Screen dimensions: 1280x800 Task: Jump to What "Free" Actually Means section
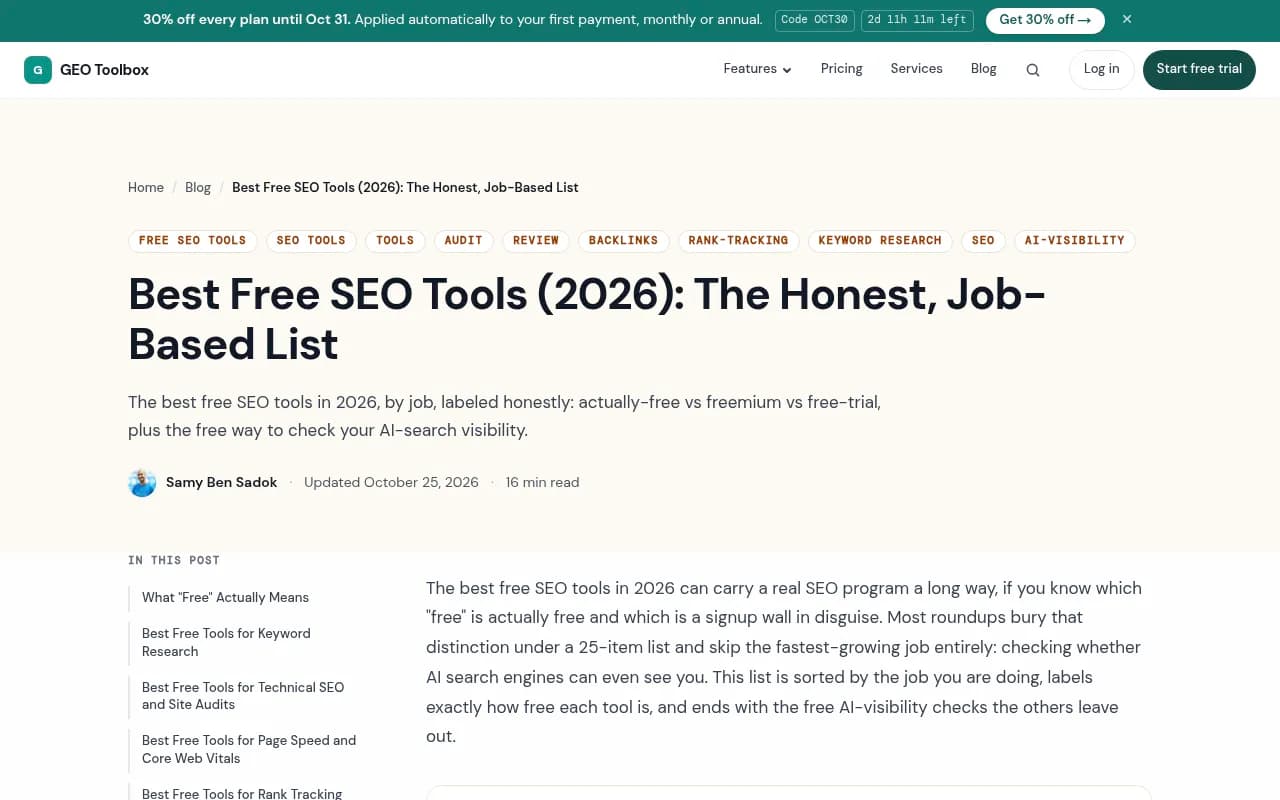click(225, 598)
